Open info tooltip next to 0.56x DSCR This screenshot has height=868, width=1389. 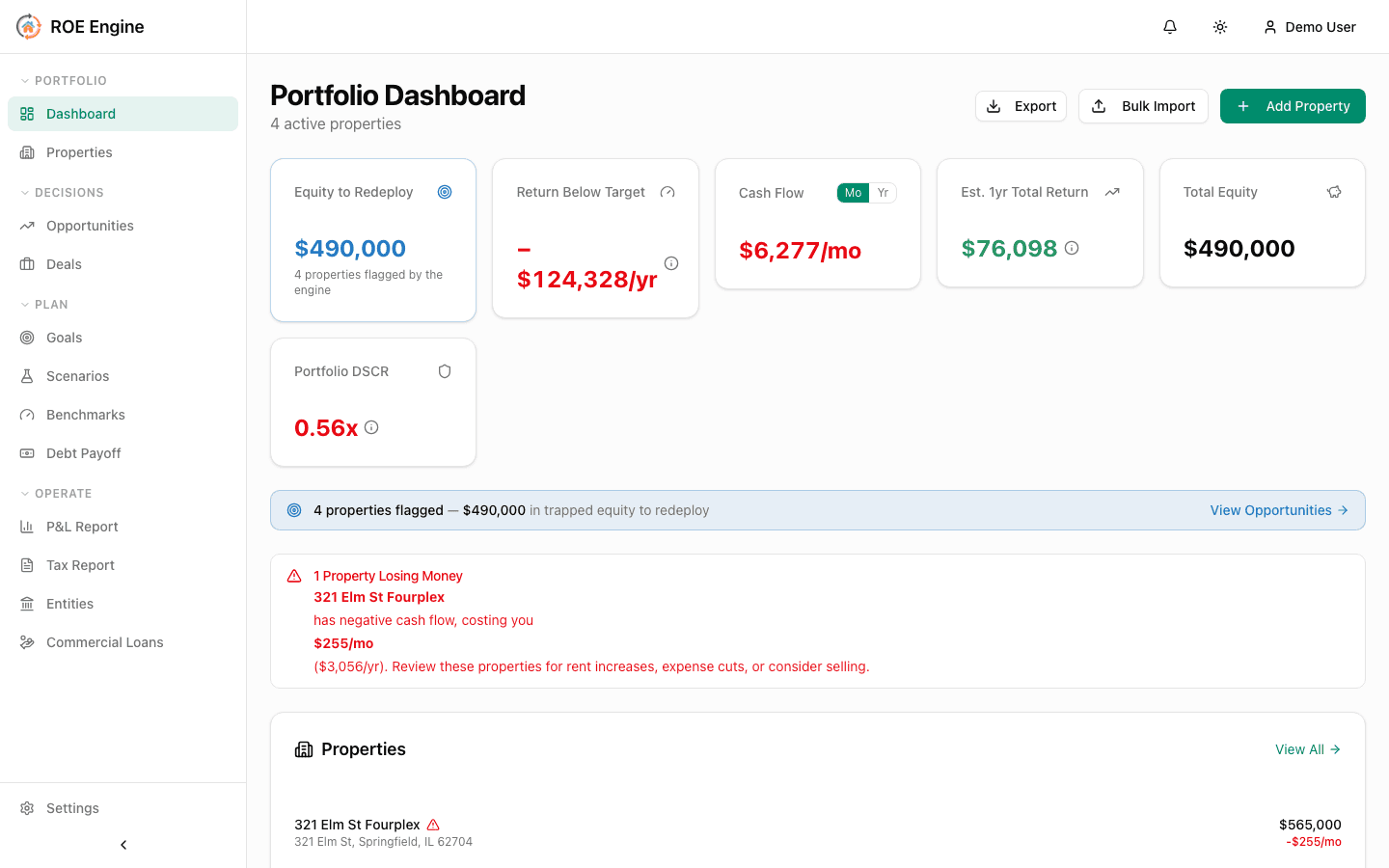point(371,427)
